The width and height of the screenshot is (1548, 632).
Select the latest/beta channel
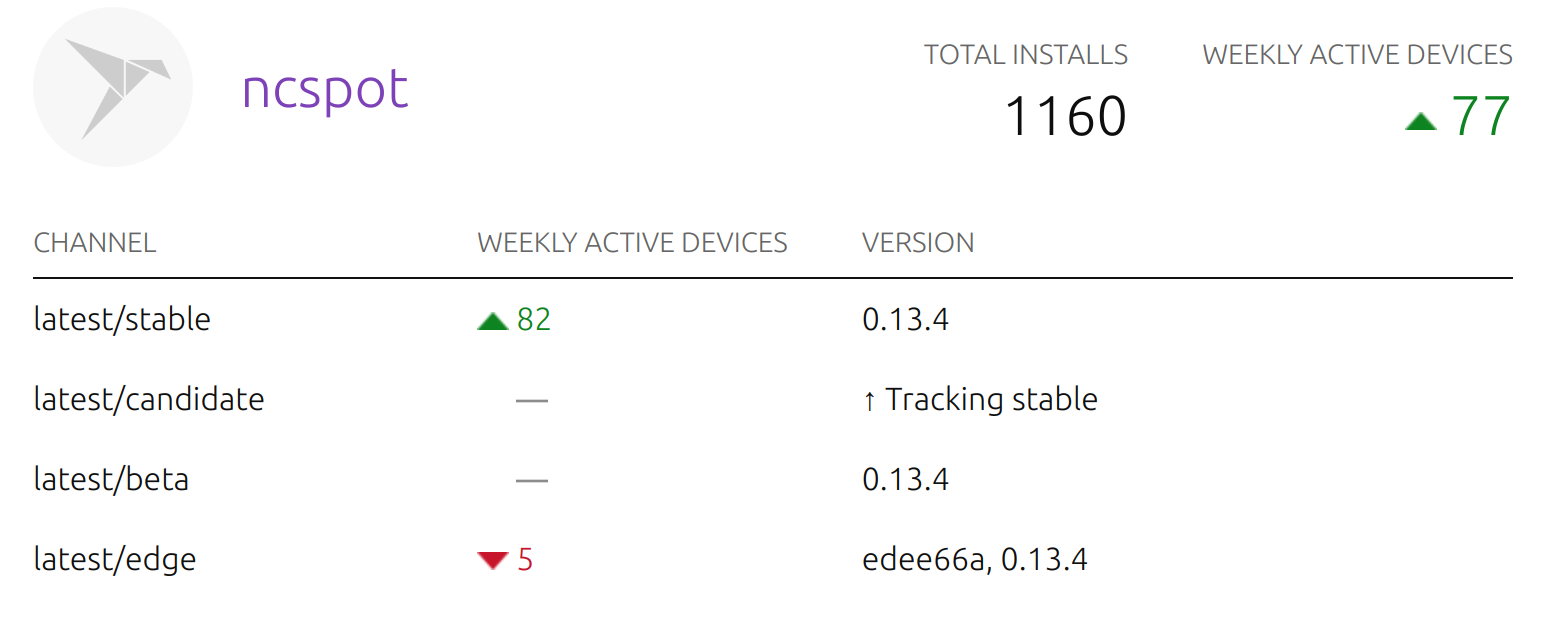click(111, 480)
